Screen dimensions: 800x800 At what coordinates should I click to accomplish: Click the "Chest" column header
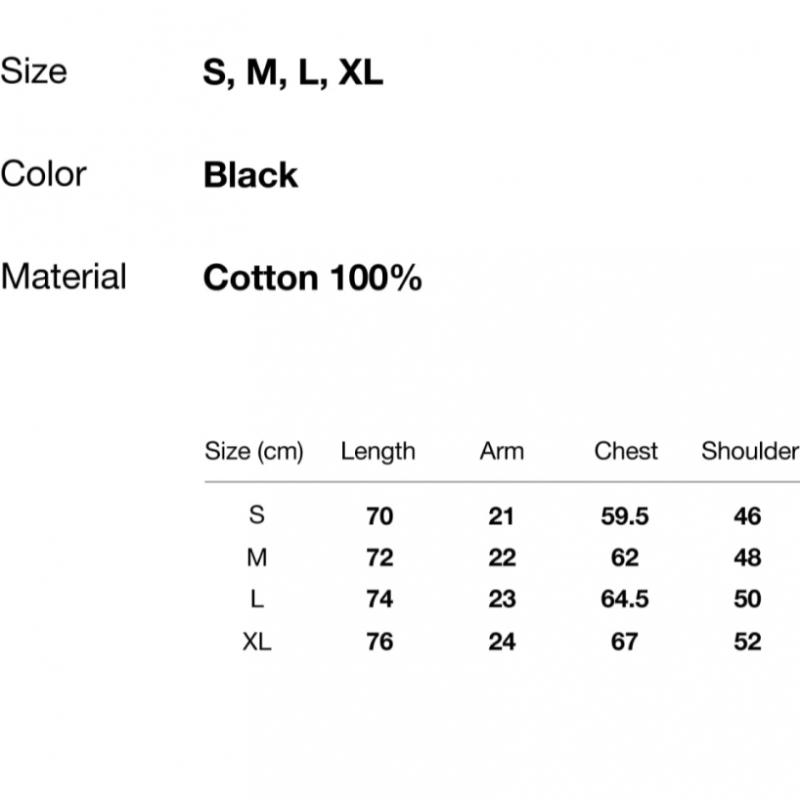coord(626,451)
